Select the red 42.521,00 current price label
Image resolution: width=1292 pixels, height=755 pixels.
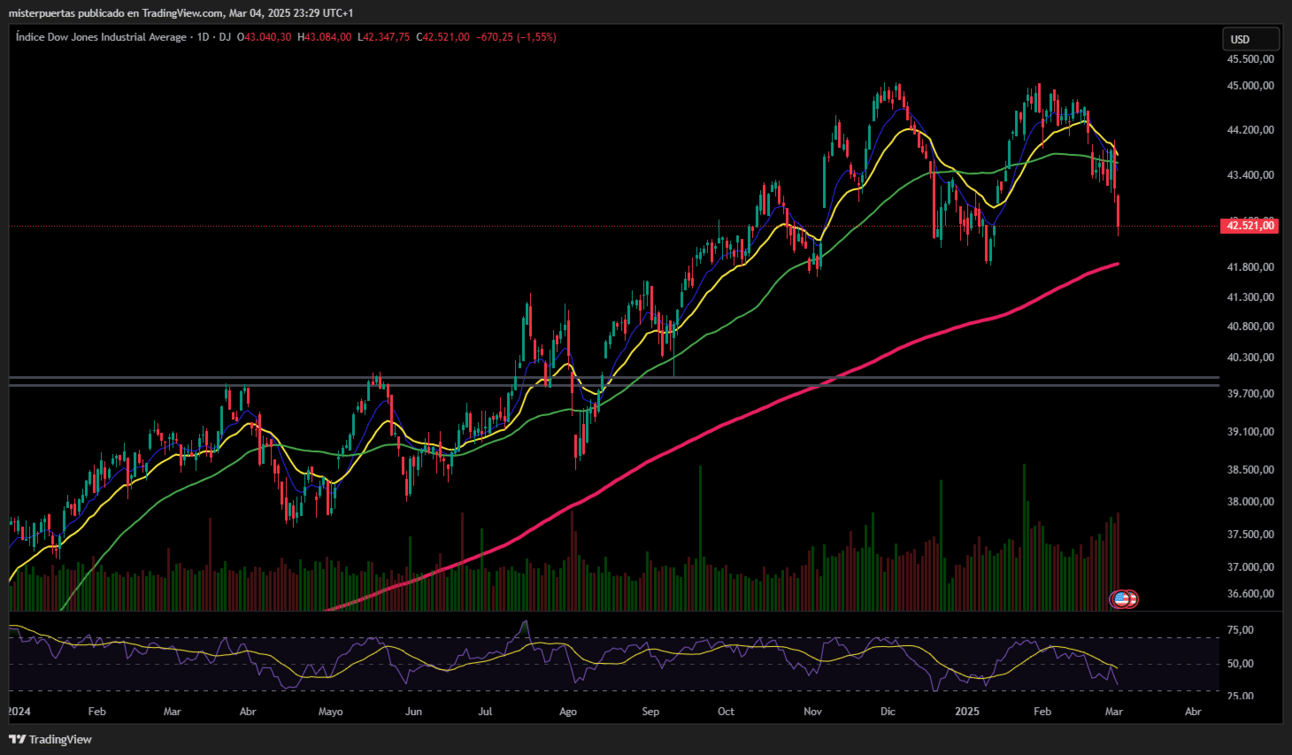tap(1251, 226)
